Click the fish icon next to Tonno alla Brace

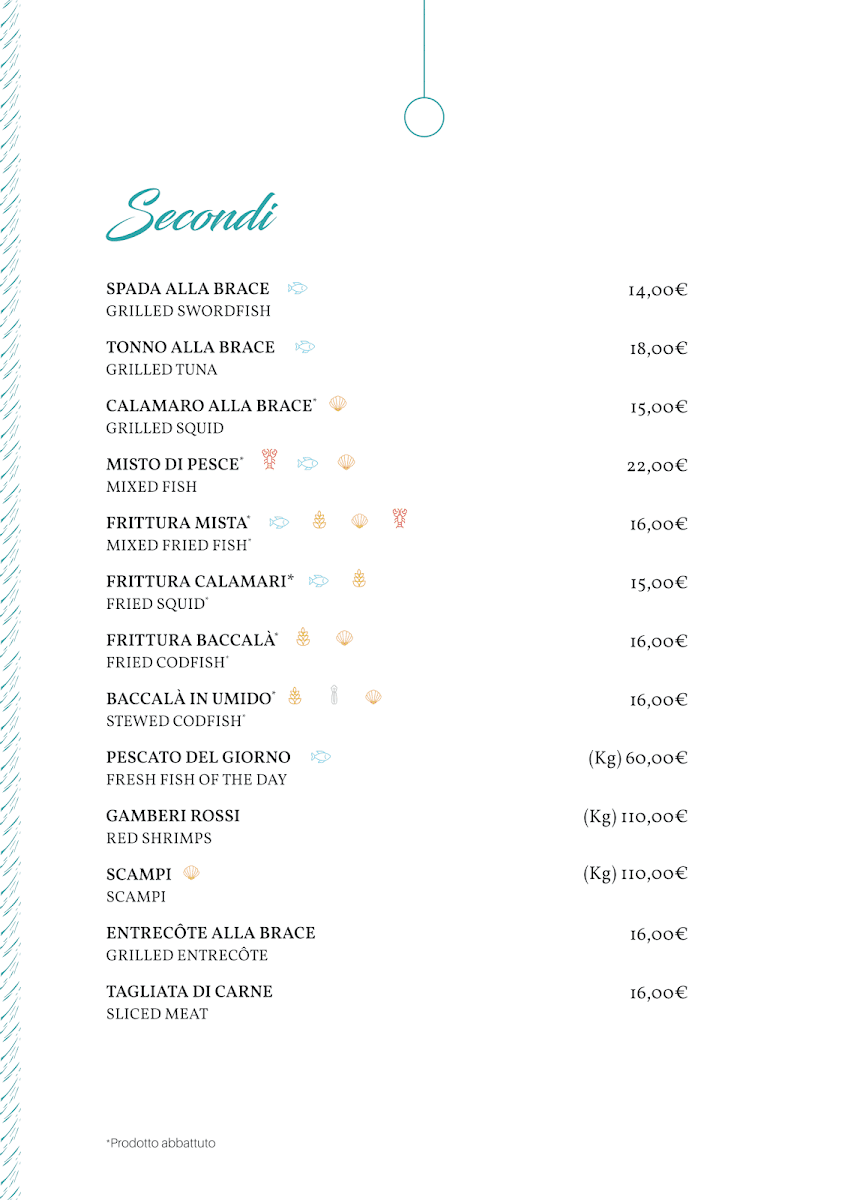click(305, 347)
